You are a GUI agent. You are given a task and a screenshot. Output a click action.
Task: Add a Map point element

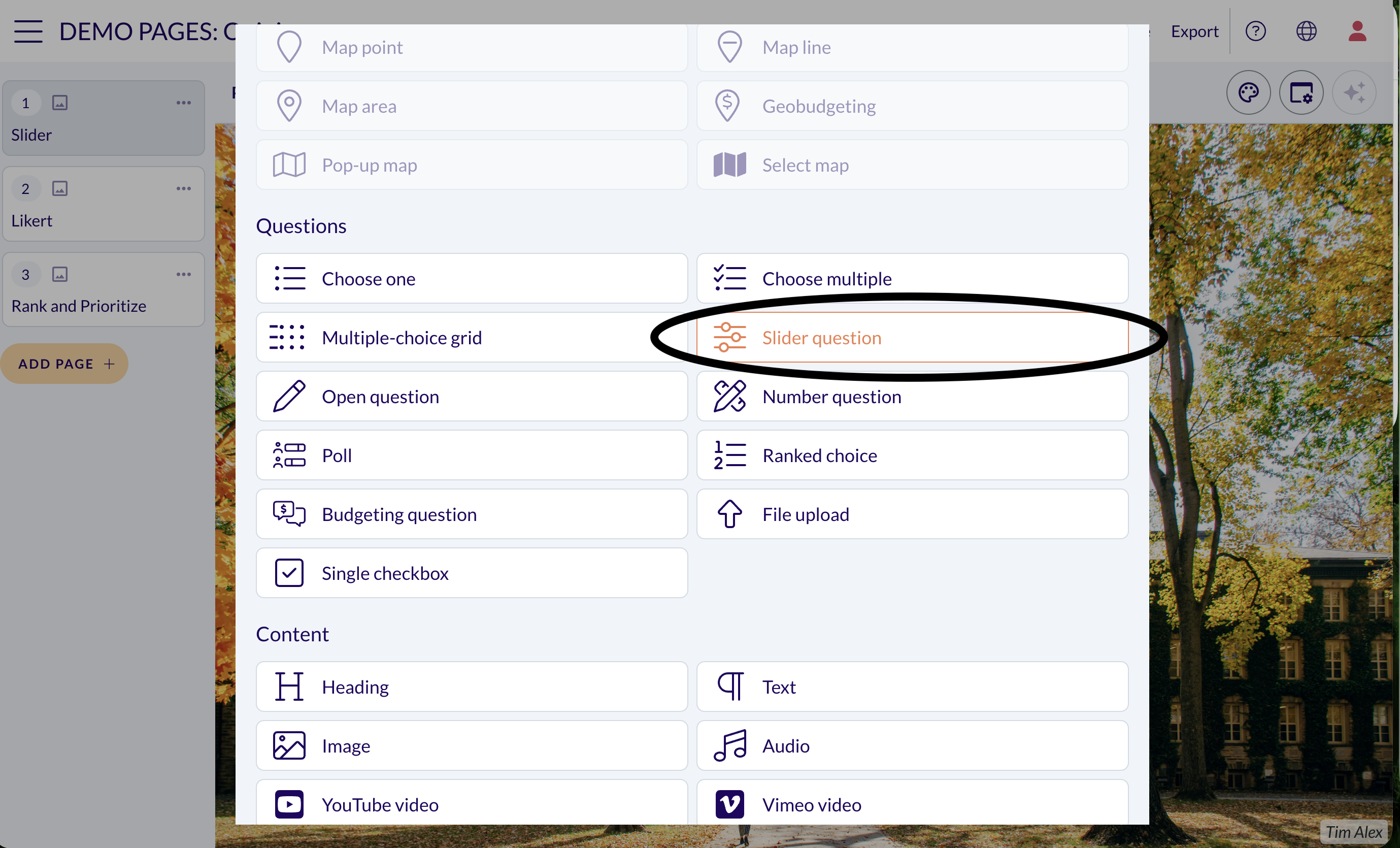(x=472, y=47)
